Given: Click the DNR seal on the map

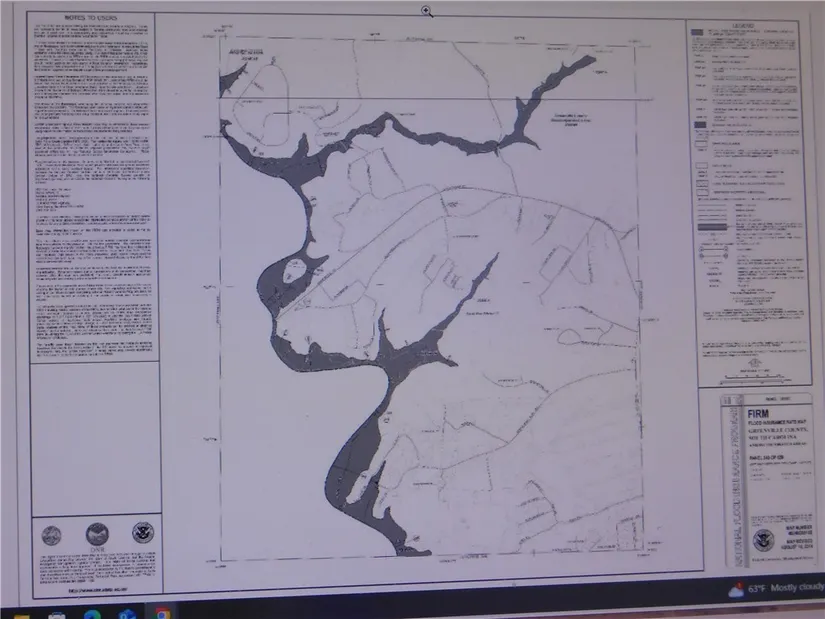Looking at the screenshot, I should [97, 534].
